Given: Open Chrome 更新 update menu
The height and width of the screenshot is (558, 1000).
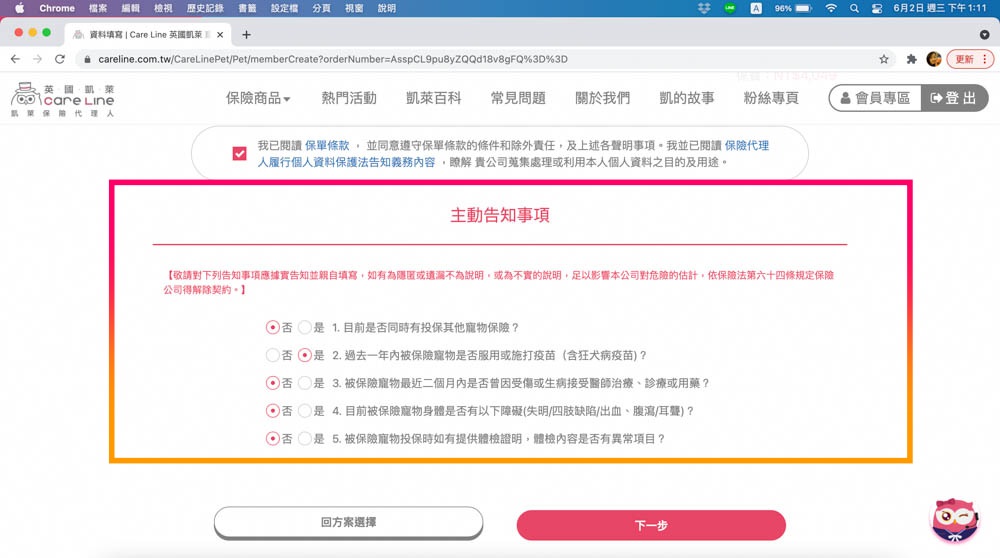Looking at the screenshot, I should [x=964, y=59].
